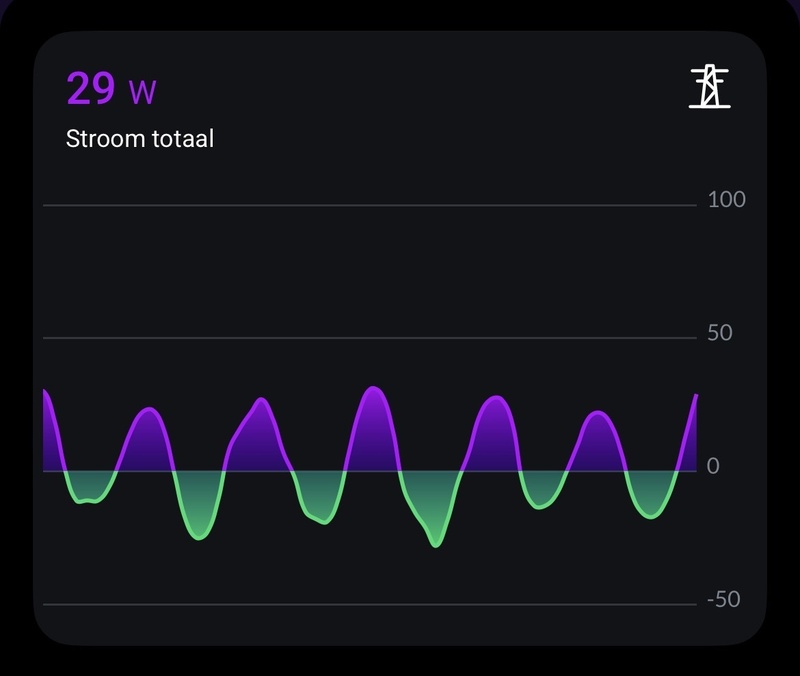Click the horizontal gridline at 50
This screenshot has height=676, width=800.
tap(370, 338)
